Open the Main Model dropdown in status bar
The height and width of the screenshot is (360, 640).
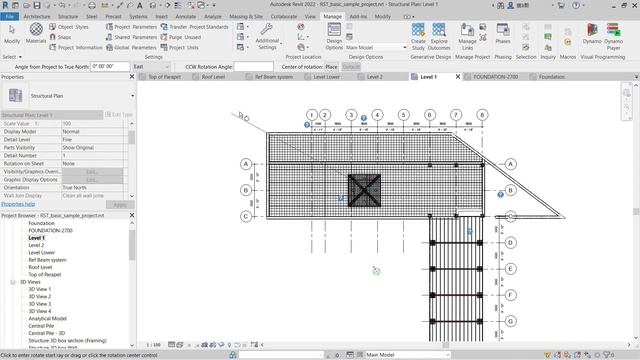pyautogui.click(x=407, y=355)
